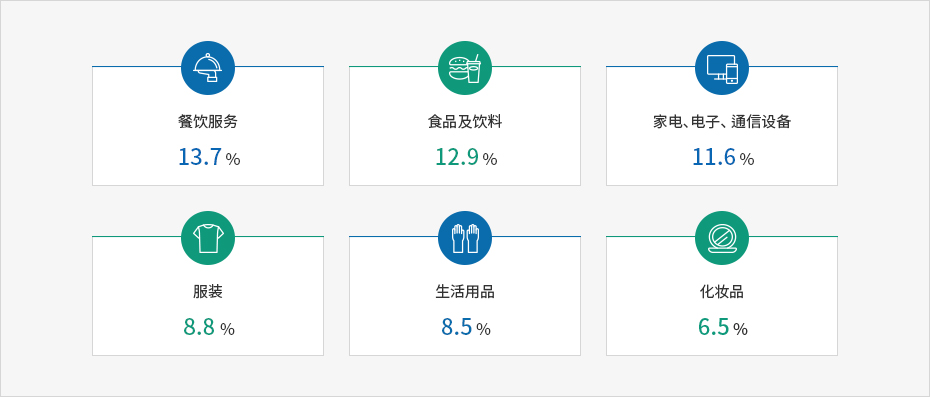
Task: Select the 家电、电子、通信设备 label
Action: coord(722,122)
